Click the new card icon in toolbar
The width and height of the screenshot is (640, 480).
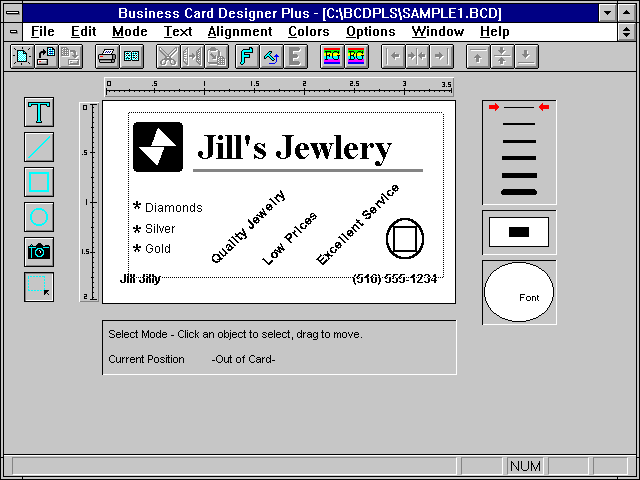pyautogui.click(x=21, y=56)
